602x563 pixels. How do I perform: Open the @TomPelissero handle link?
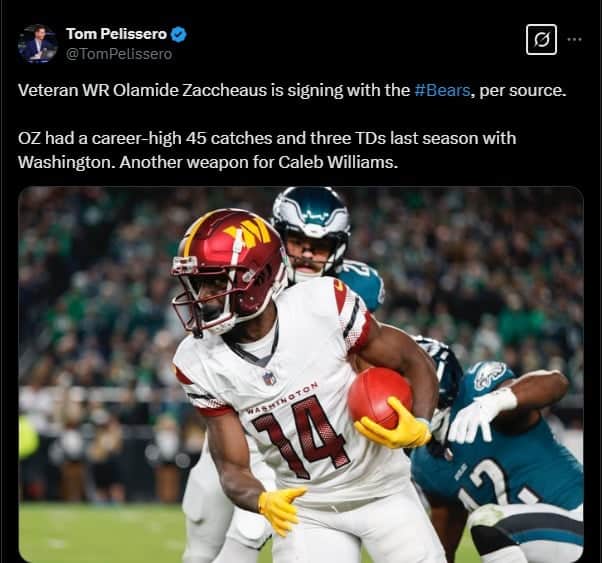119,54
